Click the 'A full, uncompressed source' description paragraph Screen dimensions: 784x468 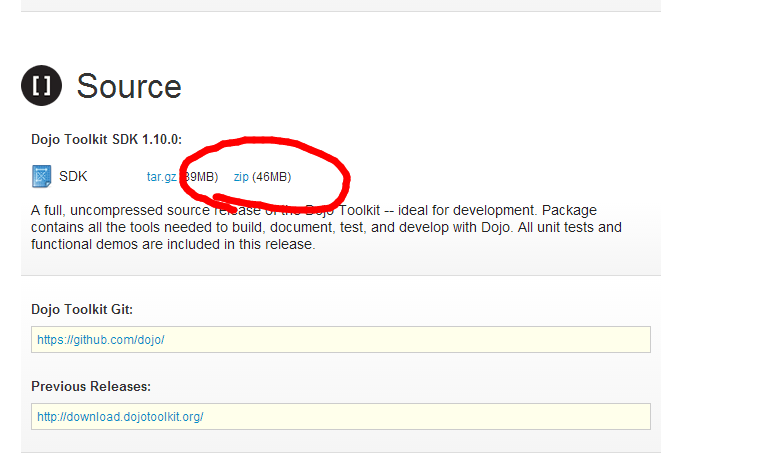pyautogui.click(x=326, y=227)
